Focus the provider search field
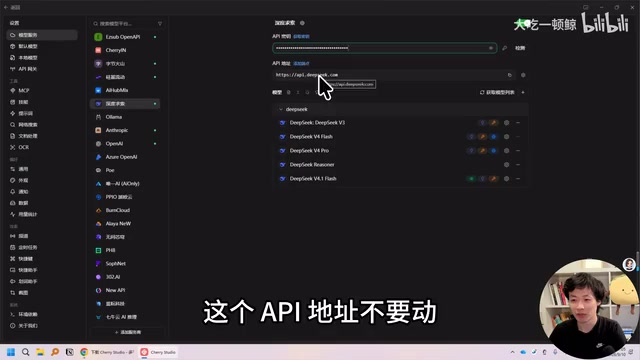 coord(124,24)
